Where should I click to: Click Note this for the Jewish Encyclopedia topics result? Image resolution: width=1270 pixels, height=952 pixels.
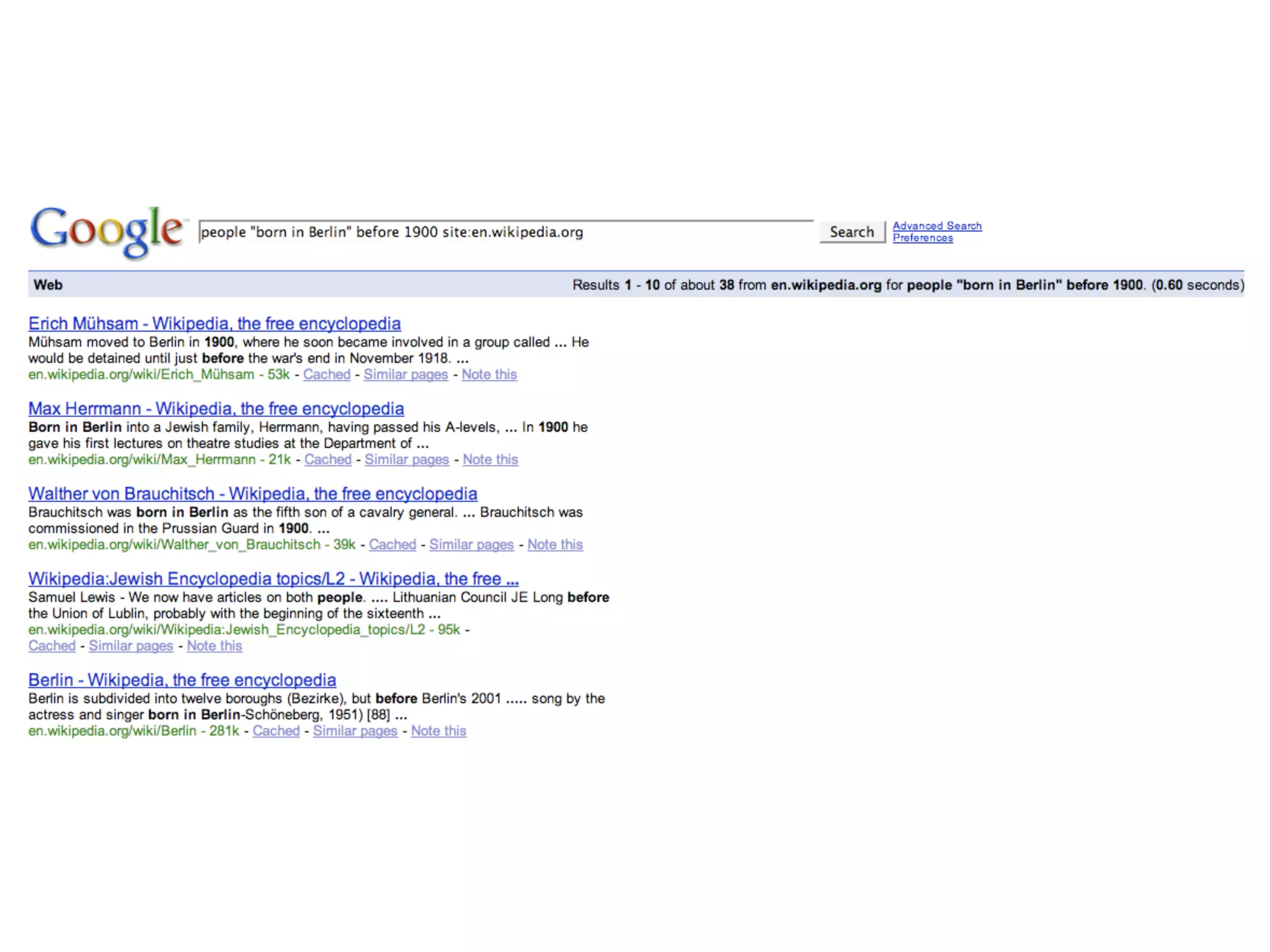(x=215, y=646)
